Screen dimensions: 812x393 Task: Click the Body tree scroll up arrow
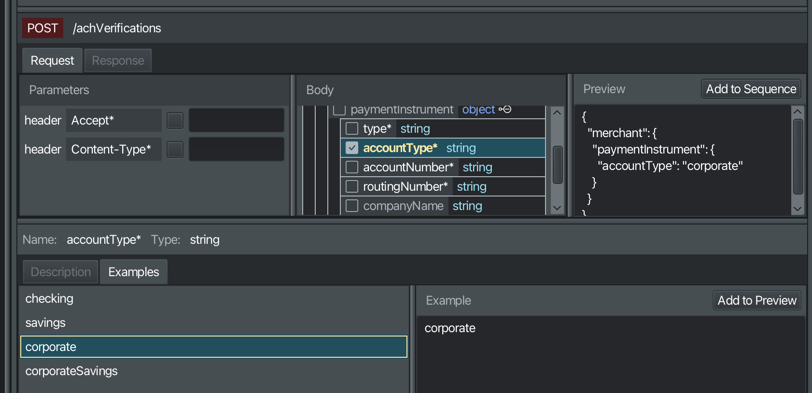point(557,113)
